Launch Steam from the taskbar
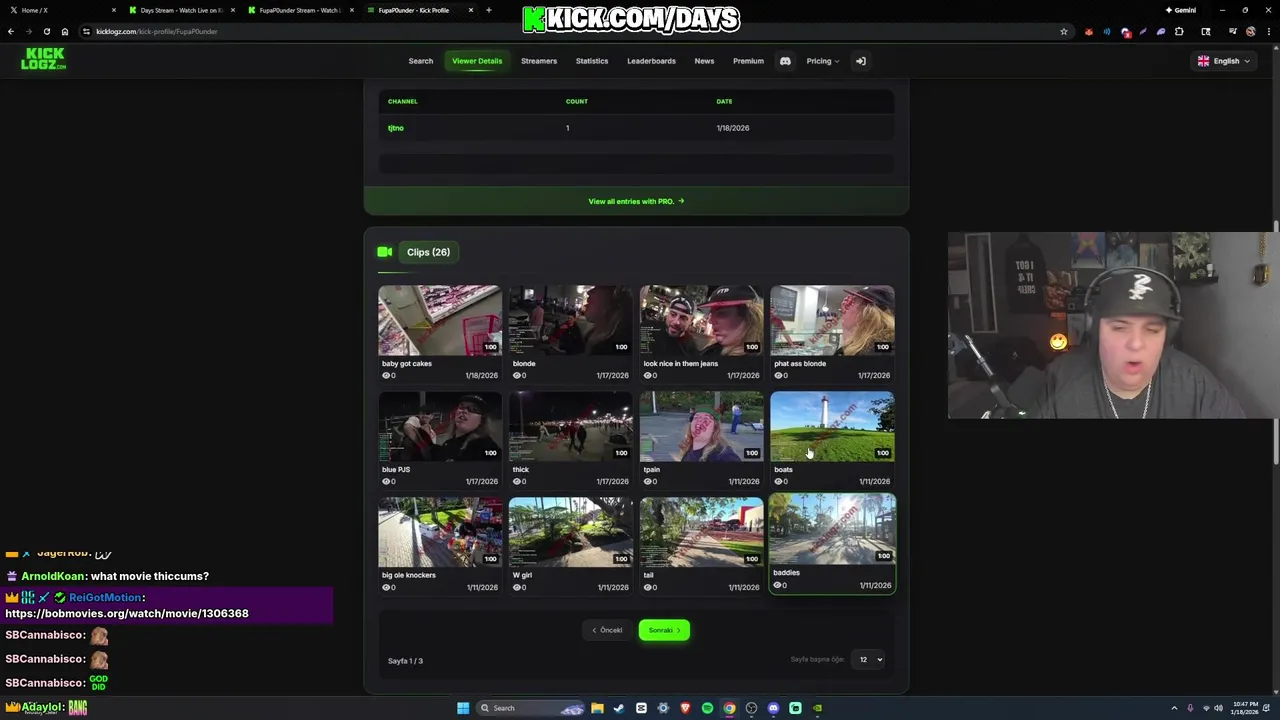Viewport: 1280px width, 720px height. pyautogui.click(x=619, y=708)
